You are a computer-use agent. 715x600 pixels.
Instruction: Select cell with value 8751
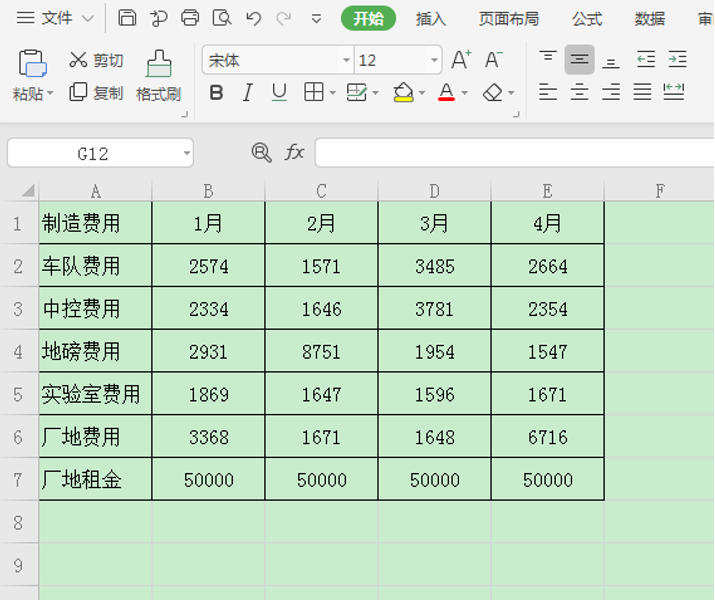tap(321, 352)
